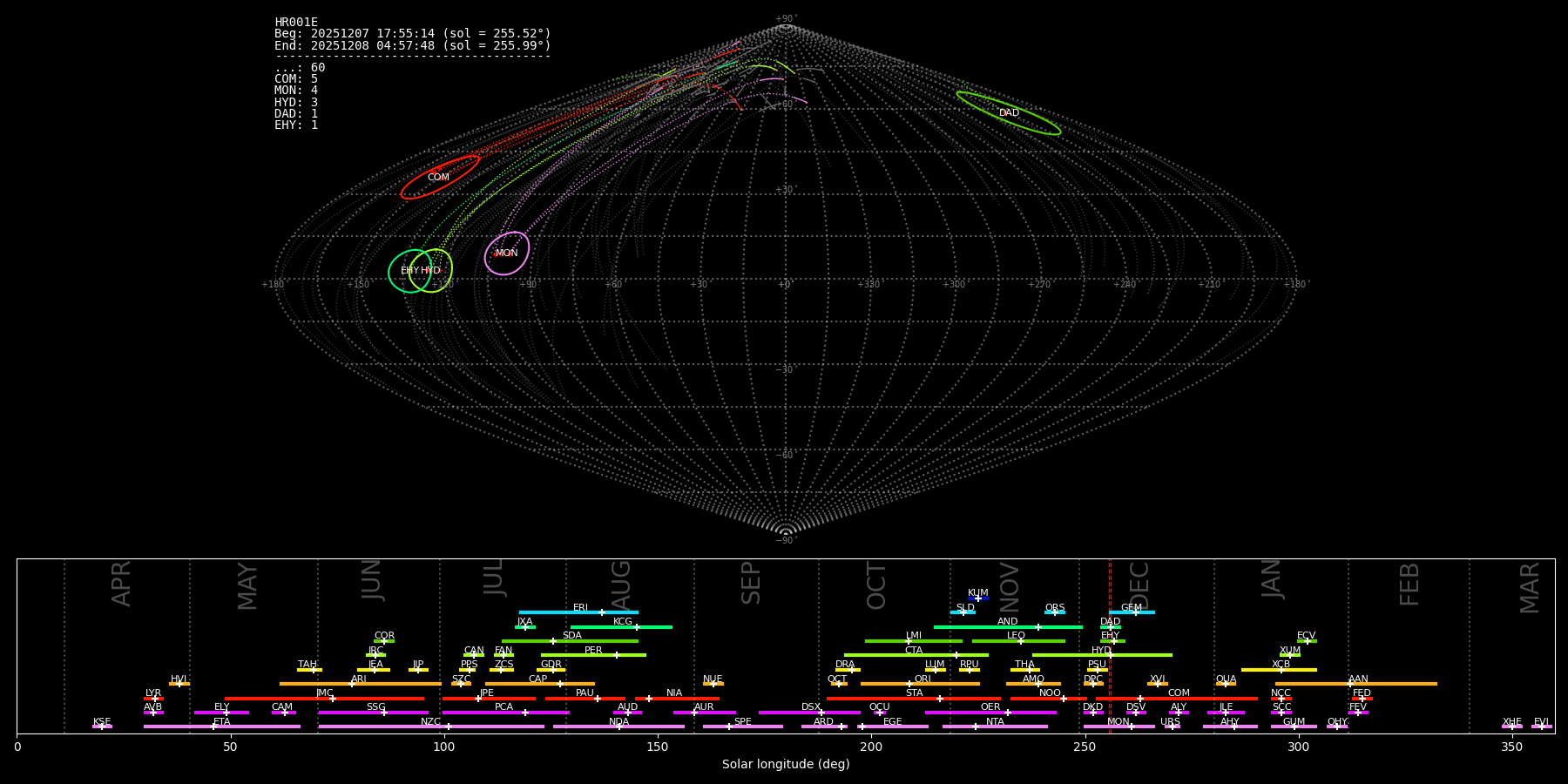Click the red COM radiant ellipse on sky map

[440, 177]
